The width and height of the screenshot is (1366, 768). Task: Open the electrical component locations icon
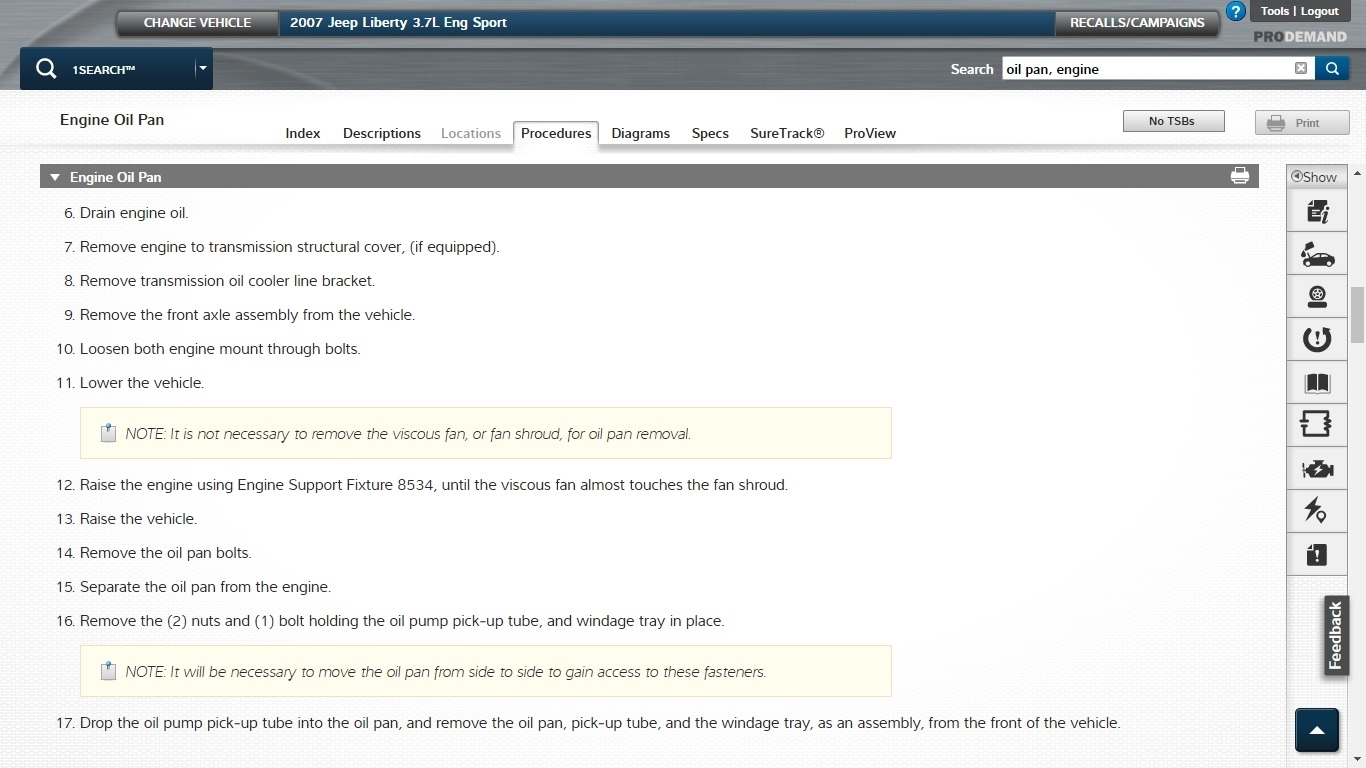(x=1317, y=511)
